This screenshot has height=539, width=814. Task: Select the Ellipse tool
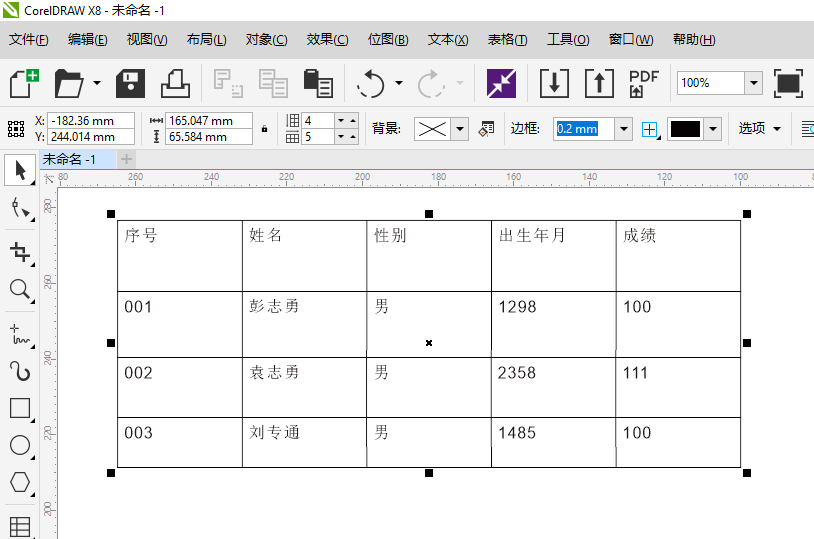pos(20,446)
